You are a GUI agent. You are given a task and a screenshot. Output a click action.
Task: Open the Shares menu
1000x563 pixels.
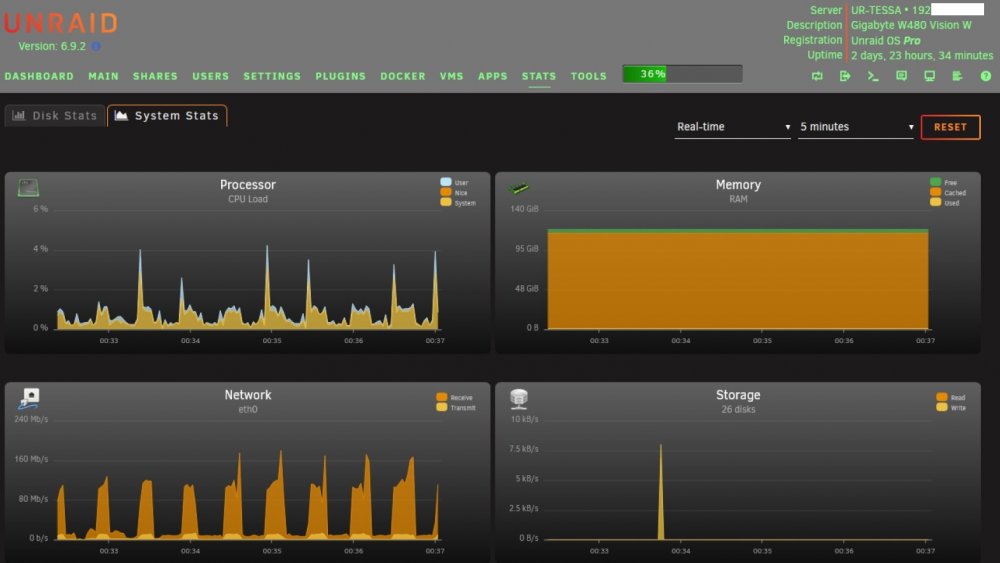click(155, 76)
